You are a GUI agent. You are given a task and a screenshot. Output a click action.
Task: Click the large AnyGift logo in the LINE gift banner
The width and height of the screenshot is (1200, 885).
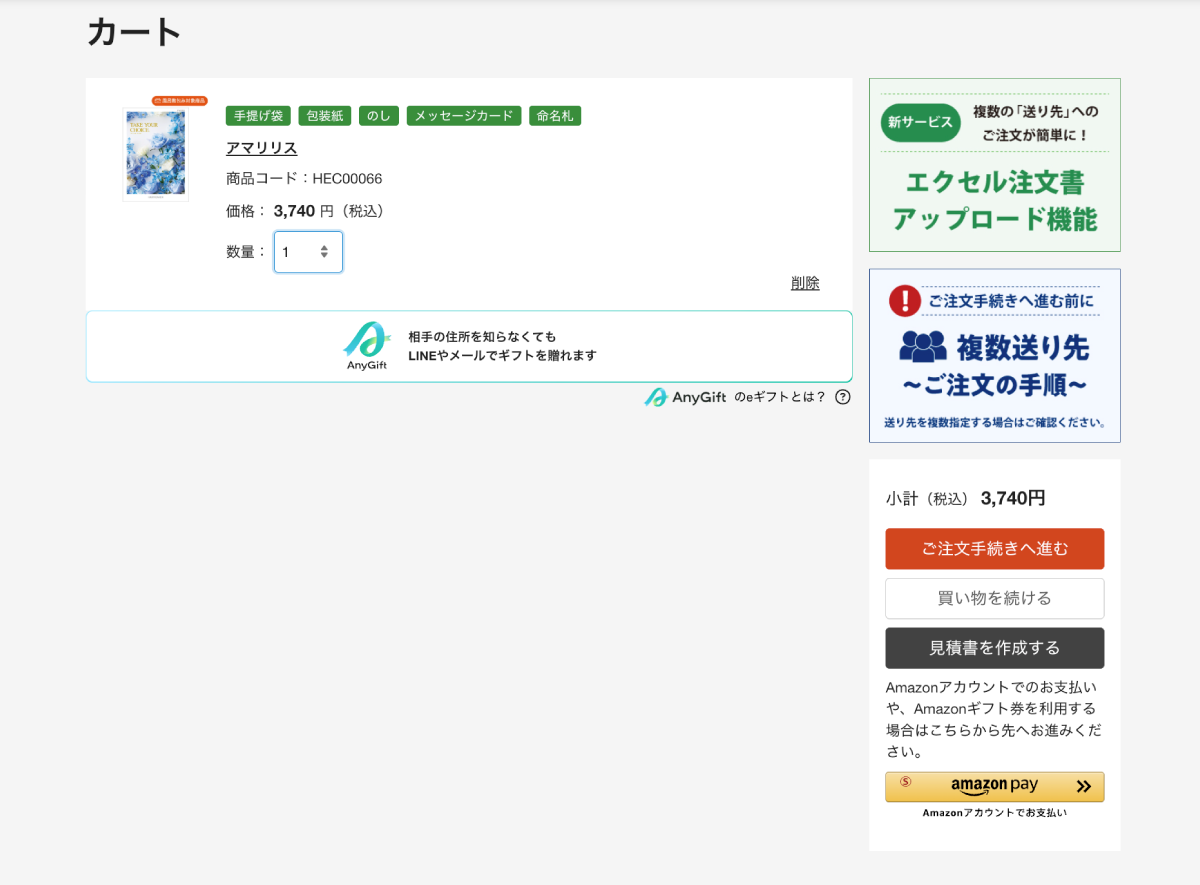click(366, 346)
